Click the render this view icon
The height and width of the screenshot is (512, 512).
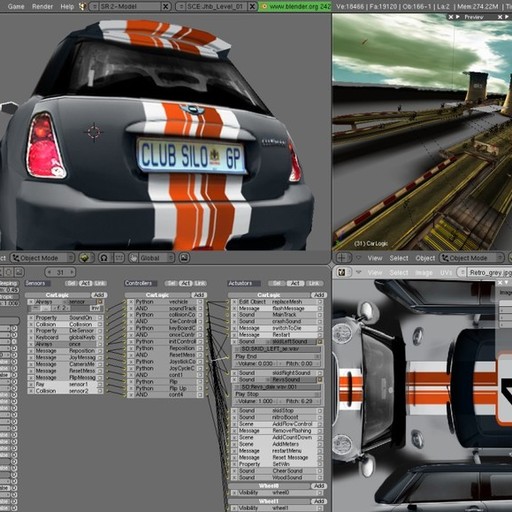[184, 258]
